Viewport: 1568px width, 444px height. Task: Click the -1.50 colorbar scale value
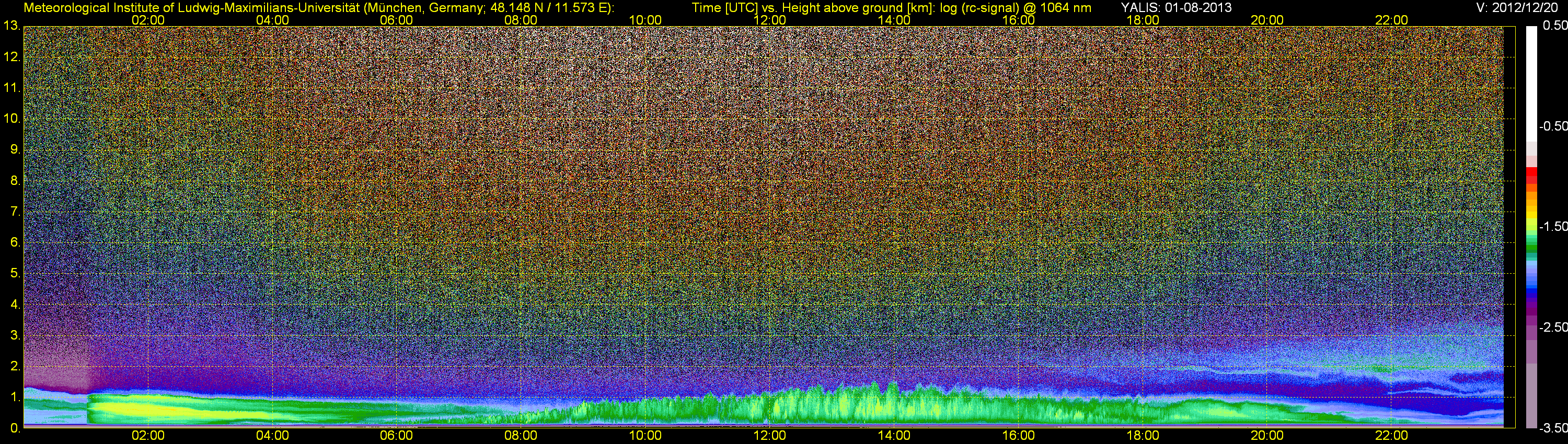click(x=1553, y=226)
